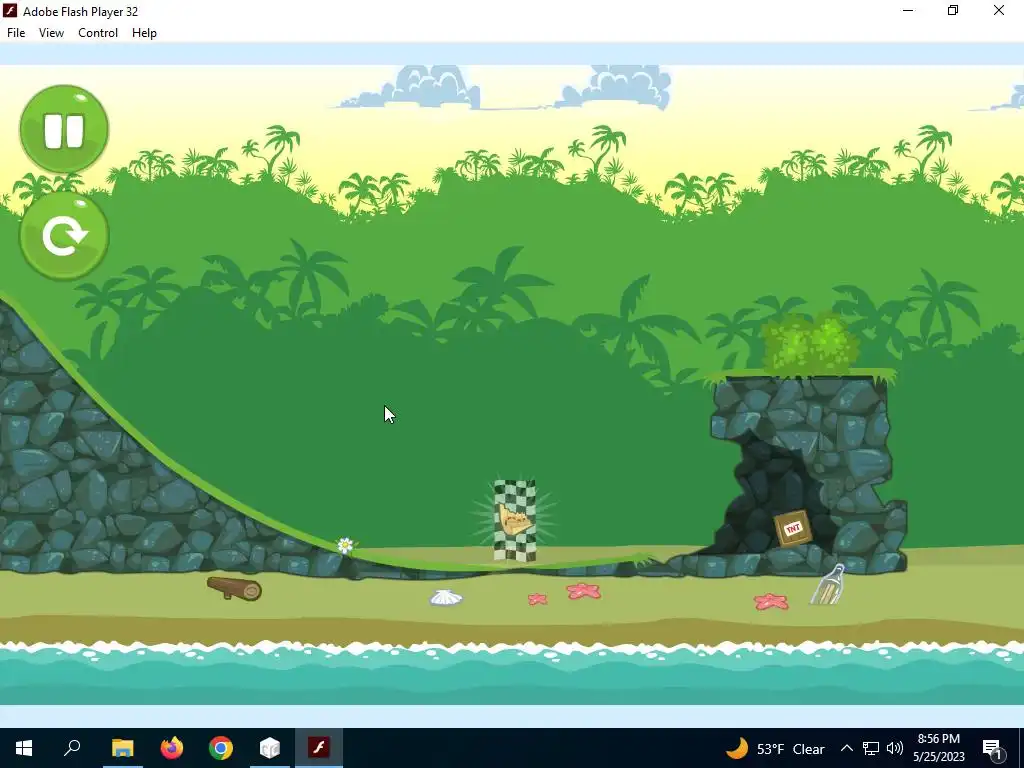1024x768 pixels.
Task: Open the white cube app on taskbar
Action: click(270, 748)
